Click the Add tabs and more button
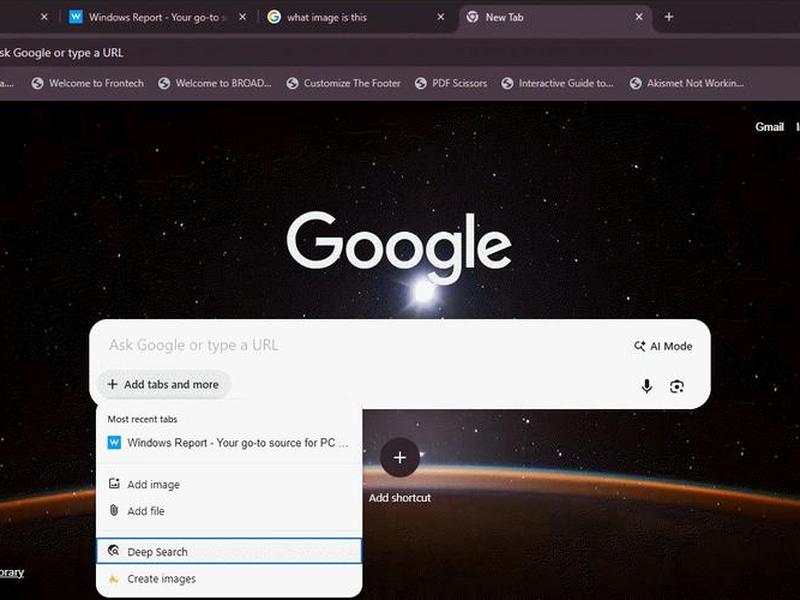 163,384
